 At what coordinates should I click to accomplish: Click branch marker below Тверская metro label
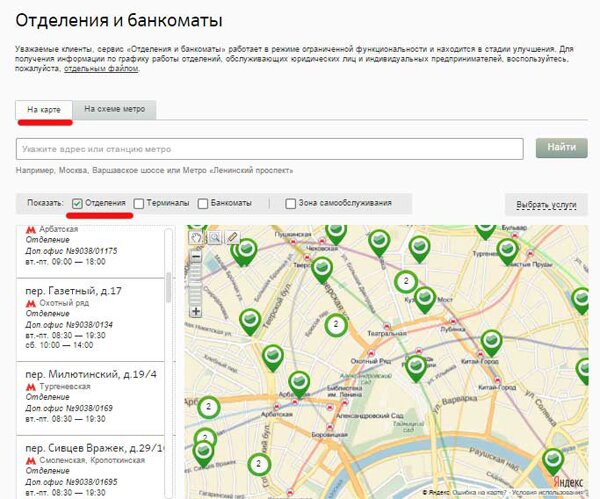(322, 270)
